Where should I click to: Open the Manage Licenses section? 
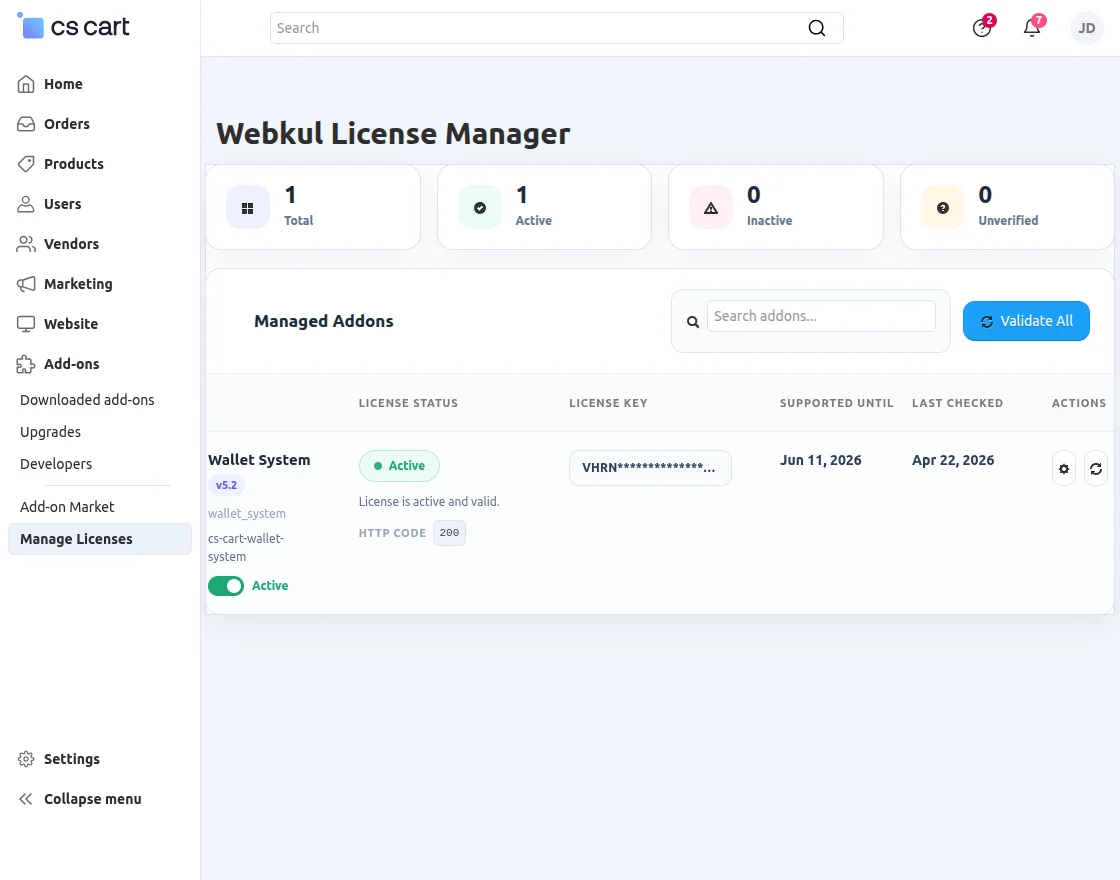[x=76, y=539]
